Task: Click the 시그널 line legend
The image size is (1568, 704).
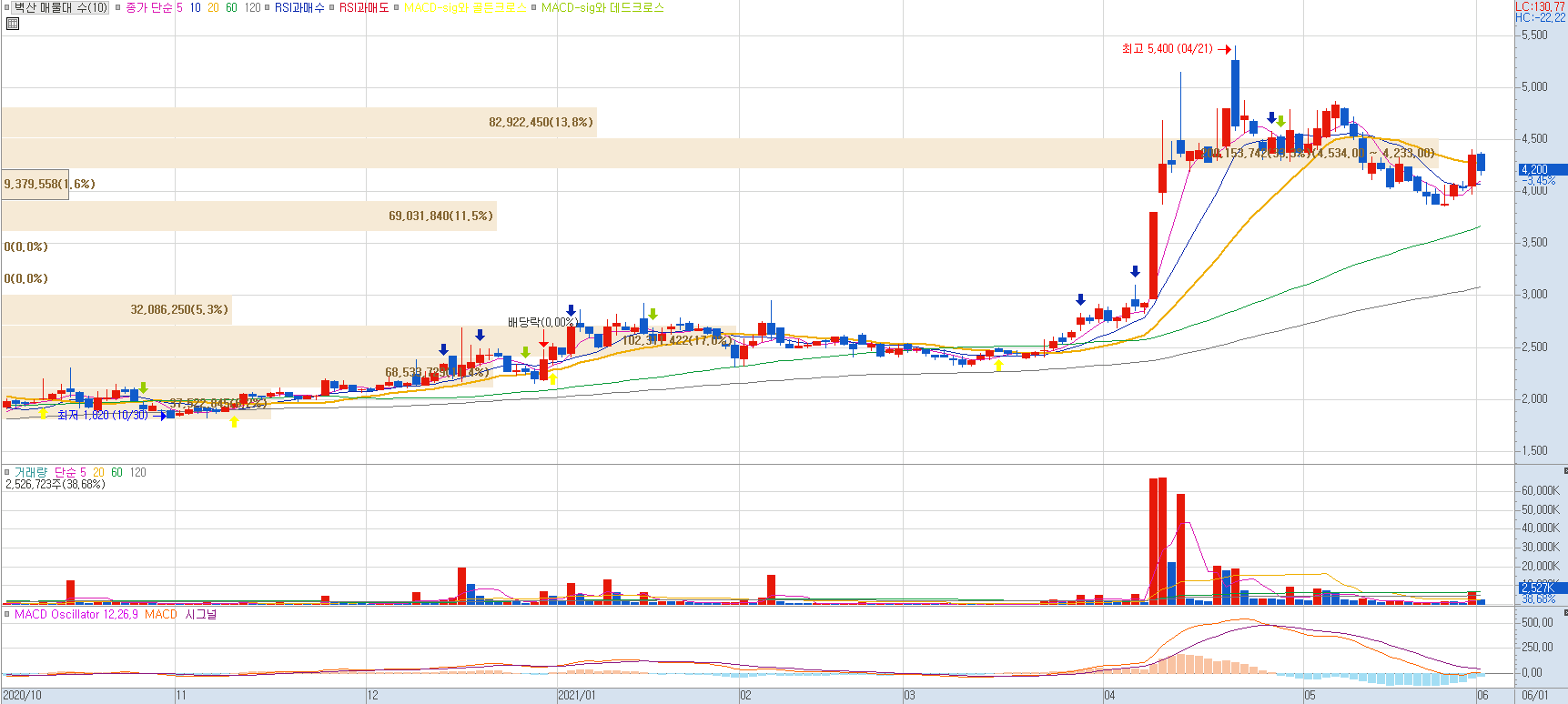Action: 201,614
